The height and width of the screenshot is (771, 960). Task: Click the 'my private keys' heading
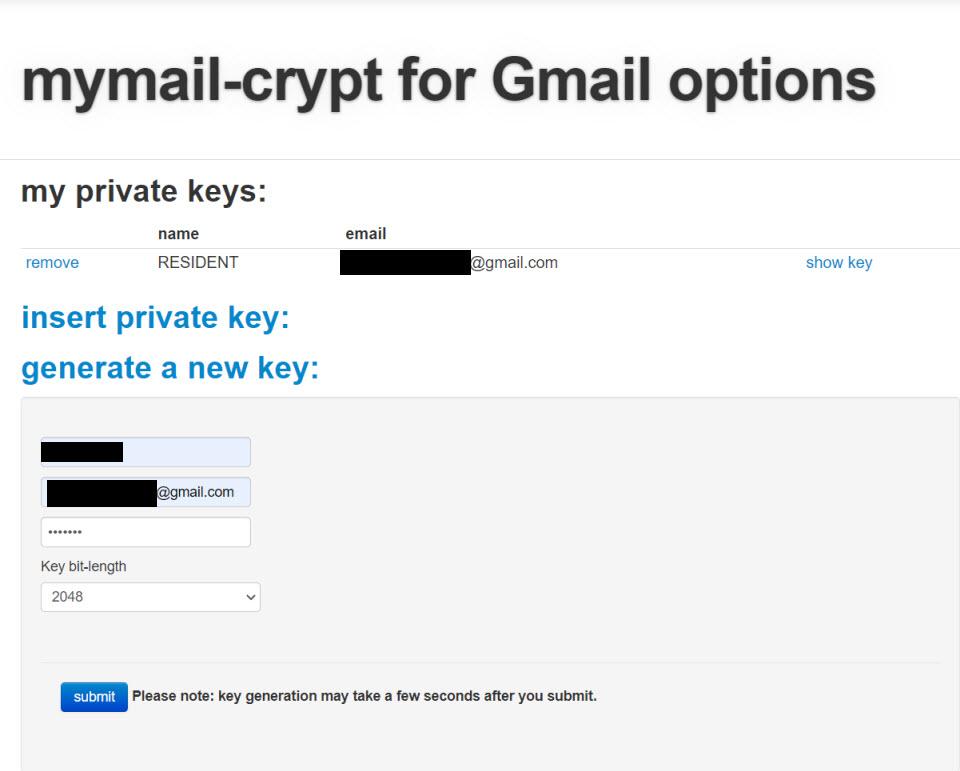[x=143, y=190]
